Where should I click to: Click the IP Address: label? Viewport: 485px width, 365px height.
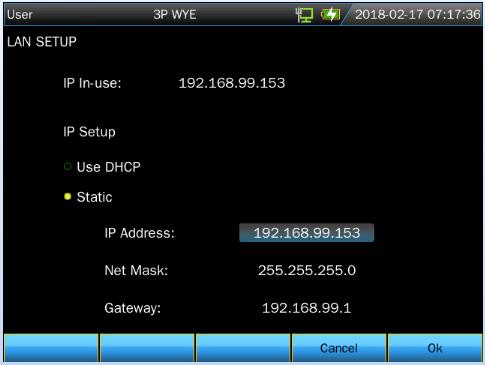click(139, 233)
